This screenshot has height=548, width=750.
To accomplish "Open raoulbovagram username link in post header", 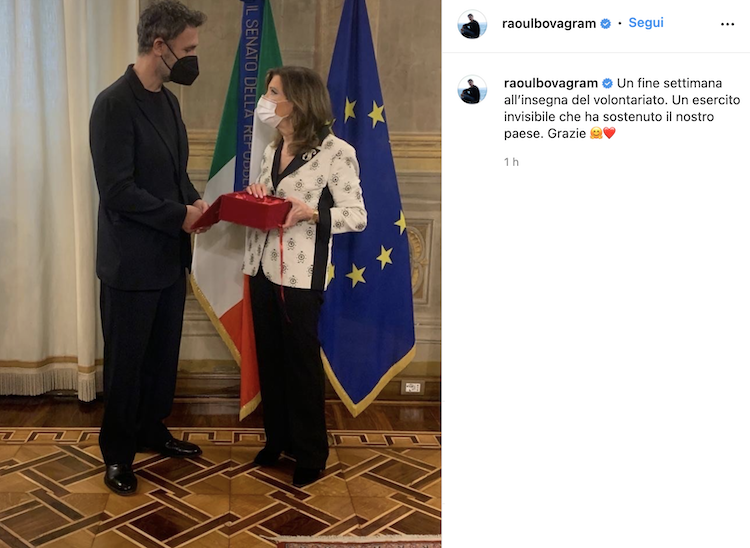I will pyautogui.click(x=549, y=23).
